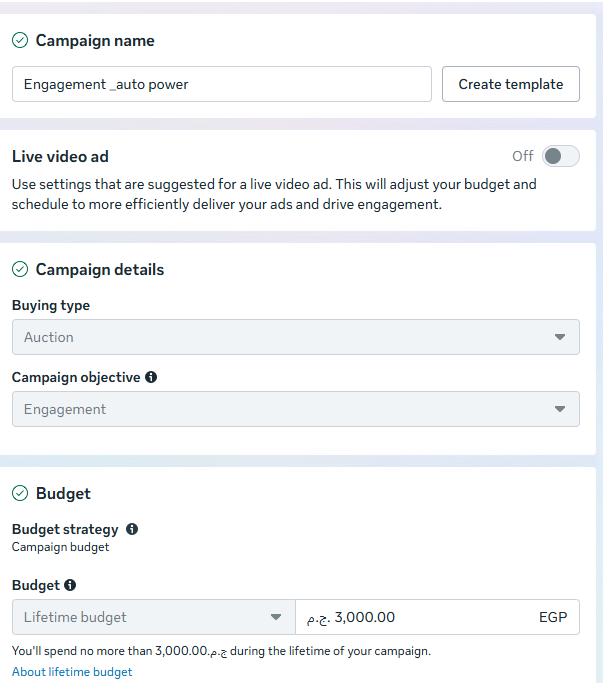
Task: Click the campaign name text field
Action: tap(222, 84)
